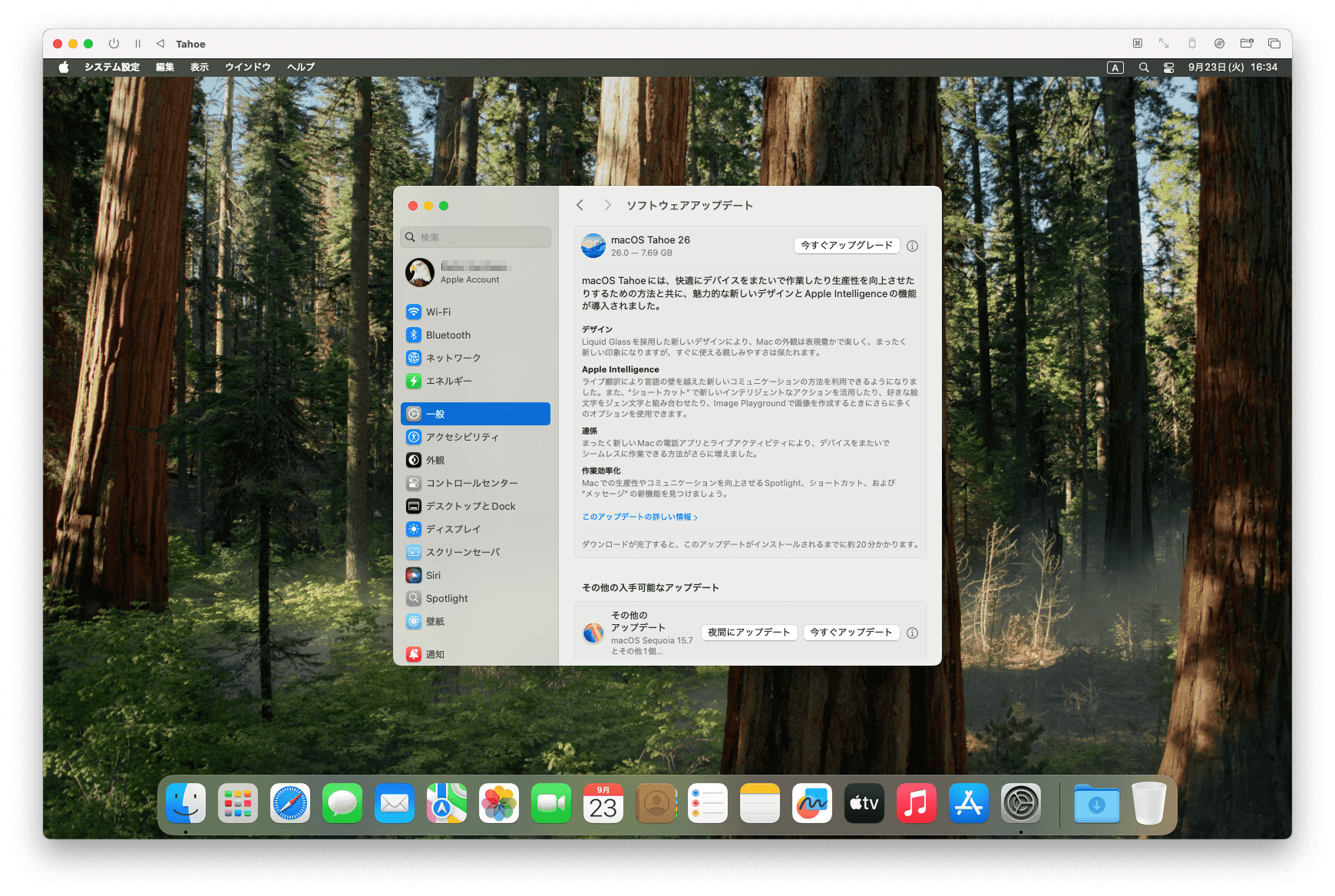Screen dimensions: 1335x896
Task: Show info for その他のアップデート row
Action: click(912, 633)
